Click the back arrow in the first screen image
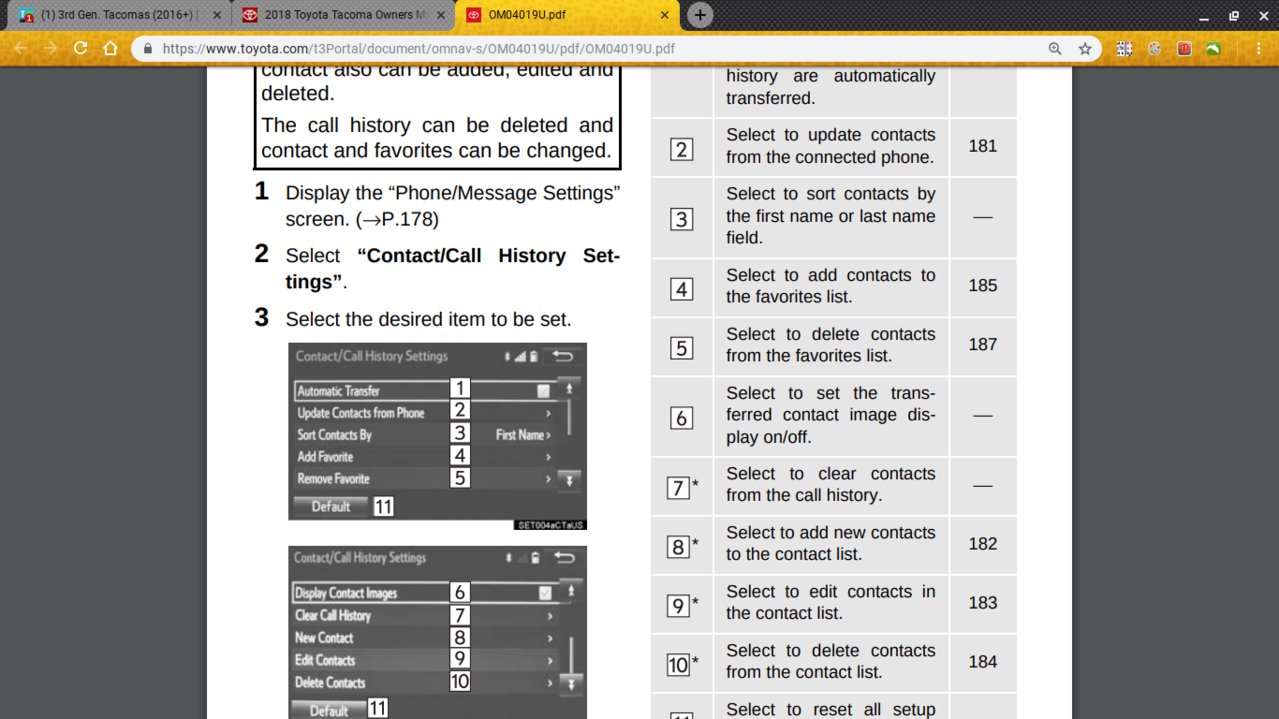Image resolution: width=1279 pixels, height=719 pixels. click(x=564, y=356)
